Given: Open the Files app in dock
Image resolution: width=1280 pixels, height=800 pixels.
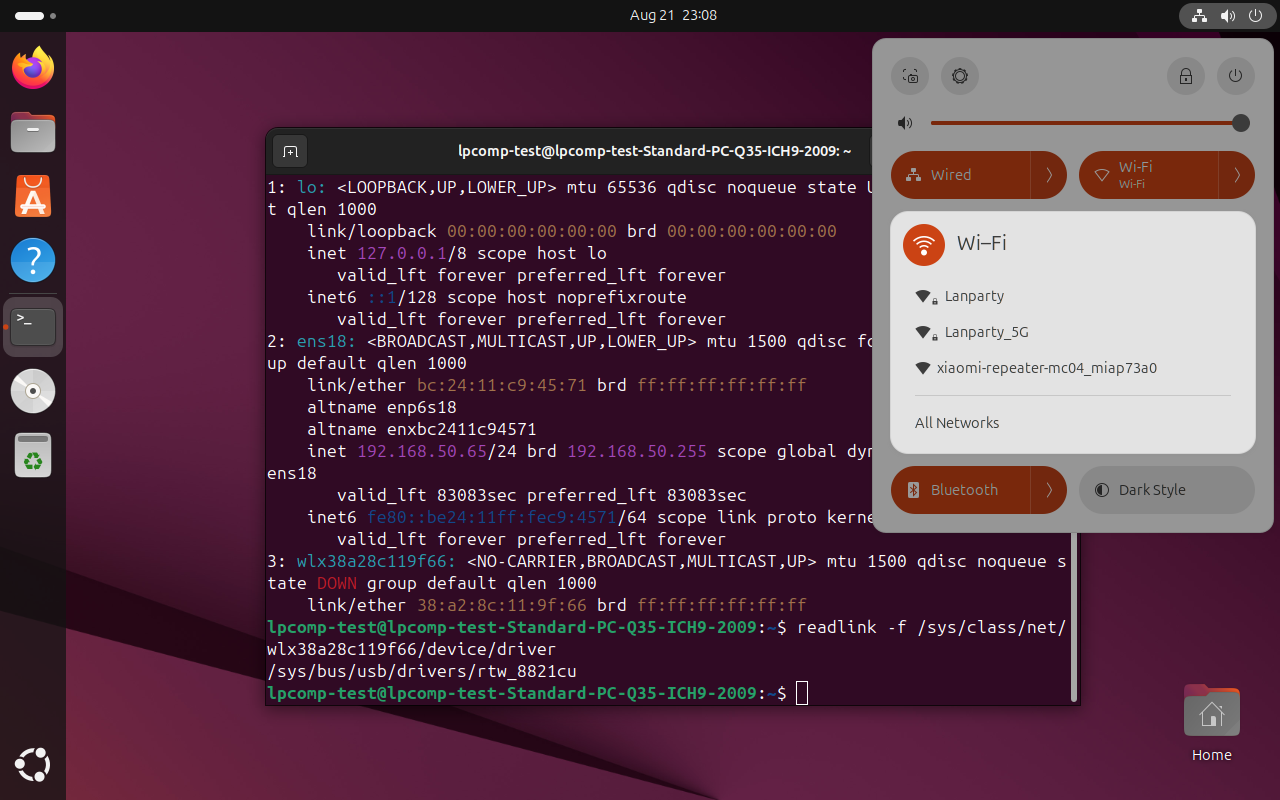Looking at the screenshot, I should (33, 132).
